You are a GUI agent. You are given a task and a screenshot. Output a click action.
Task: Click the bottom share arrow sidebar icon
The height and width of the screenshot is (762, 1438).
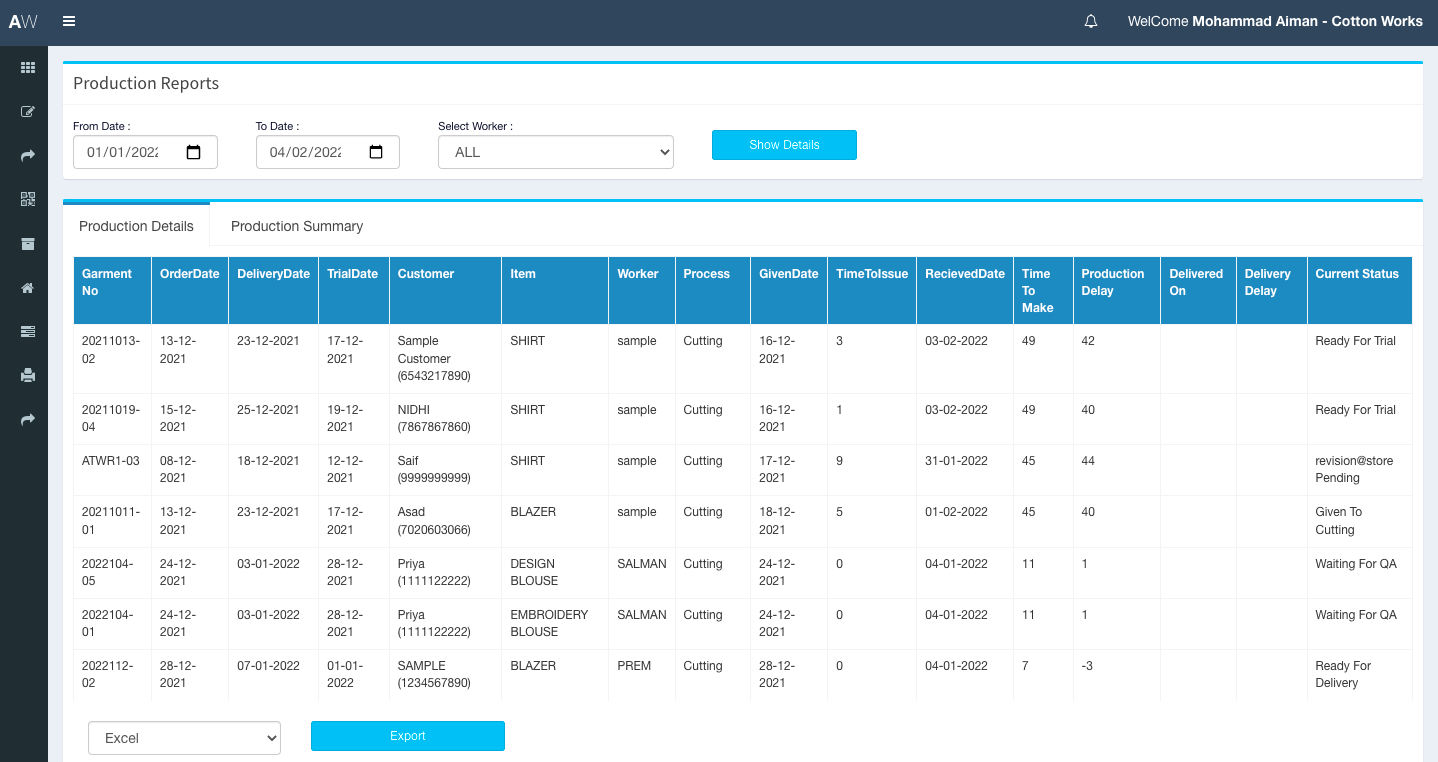tap(28, 420)
